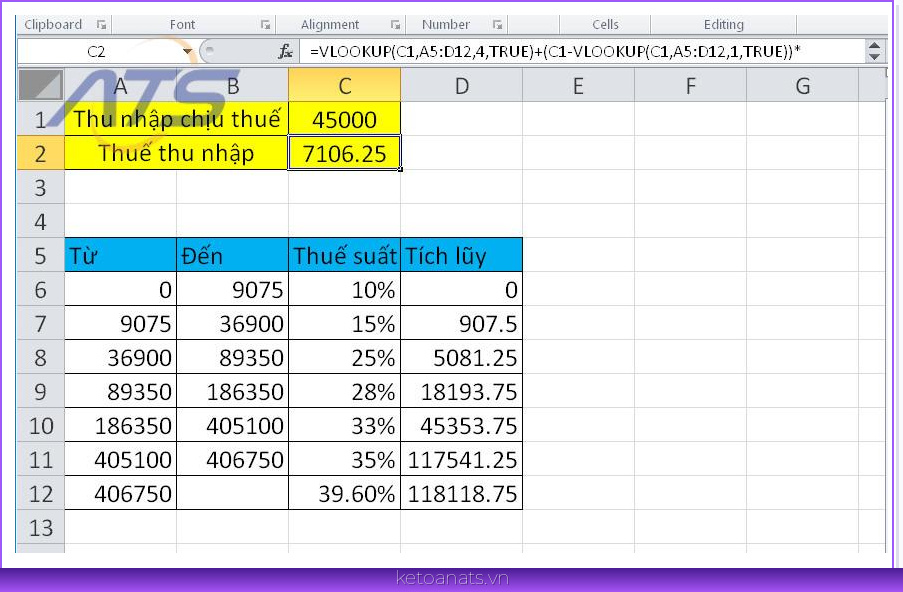This screenshot has height=592, width=903.
Task: Select row 11 header
Action: (x=40, y=459)
